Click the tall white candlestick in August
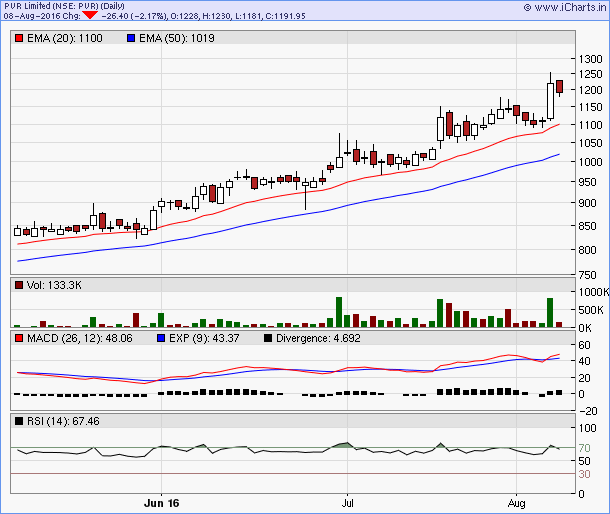Viewport: 610px width, 514px height. pyautogui.click(x=550, y=101)
